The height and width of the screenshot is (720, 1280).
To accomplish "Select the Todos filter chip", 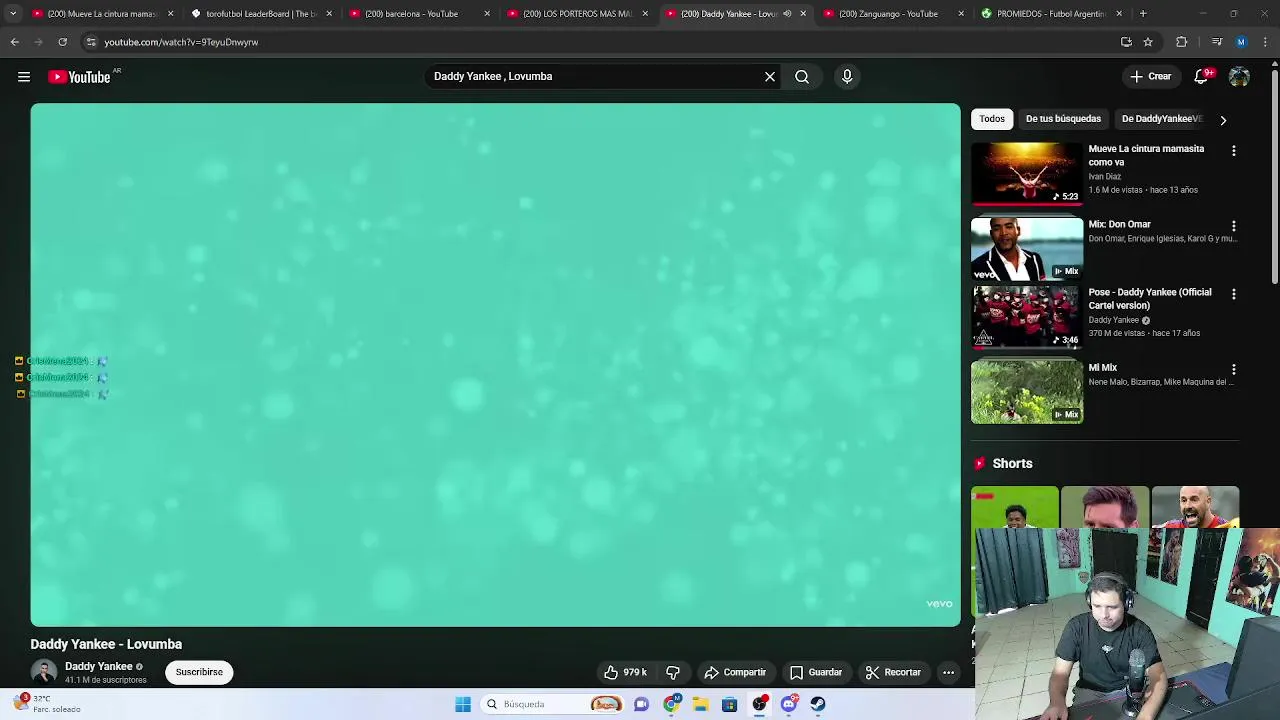I will pos(992,119).
